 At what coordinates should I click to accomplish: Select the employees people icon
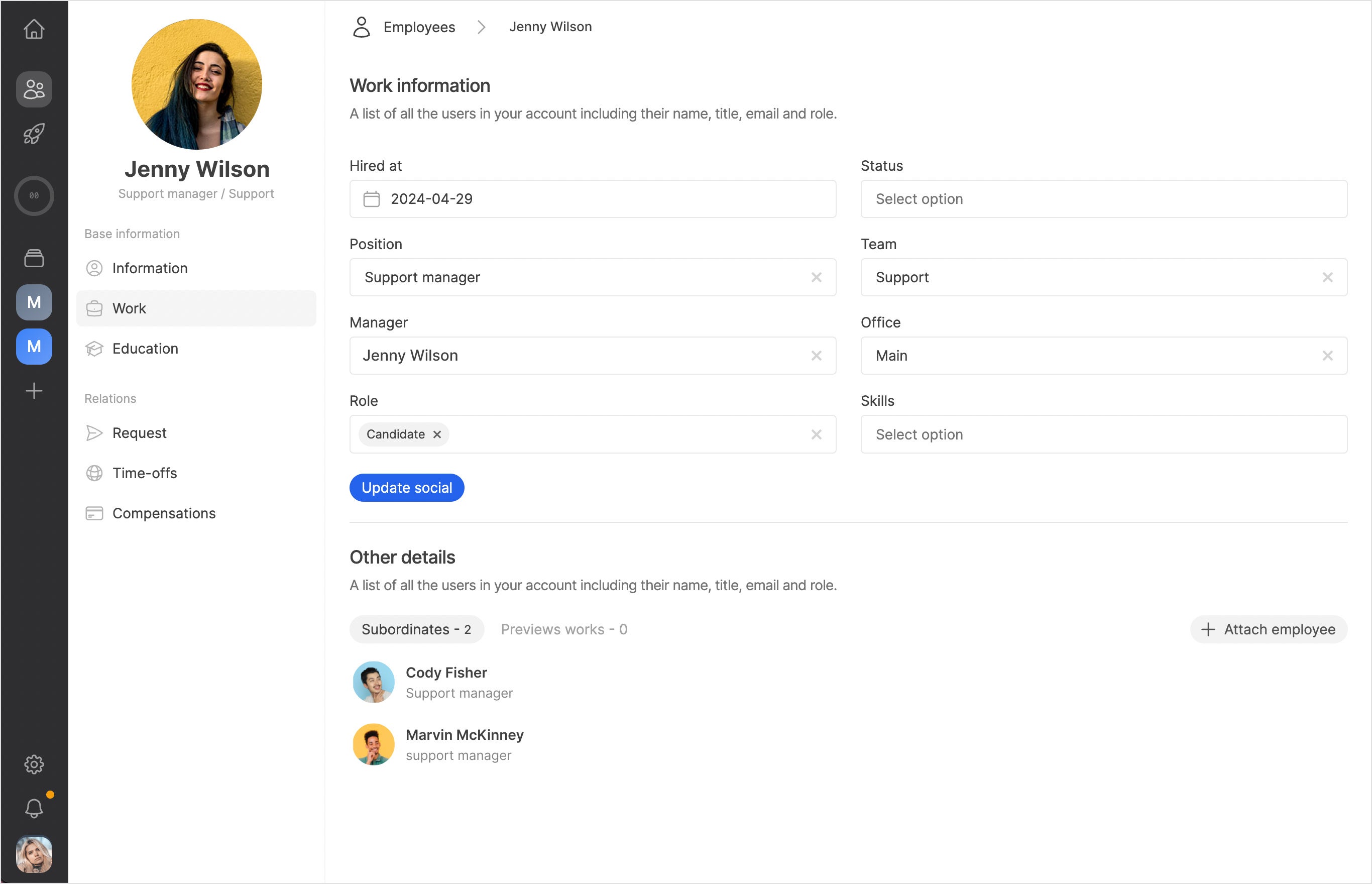(34, 89)
